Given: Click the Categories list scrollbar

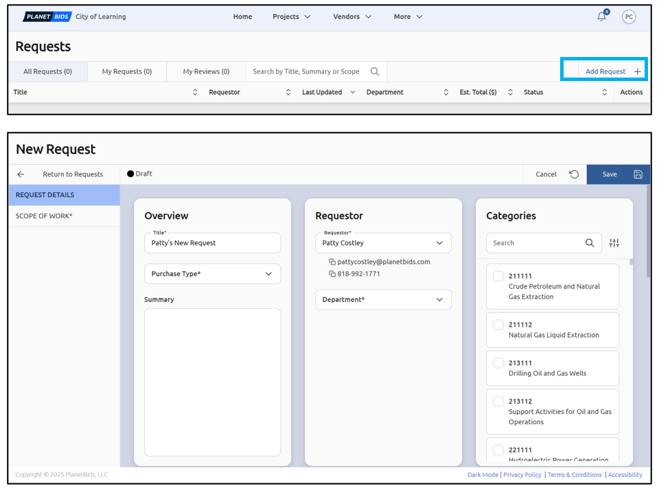Looking at the screenshot, I should [631, 300].
